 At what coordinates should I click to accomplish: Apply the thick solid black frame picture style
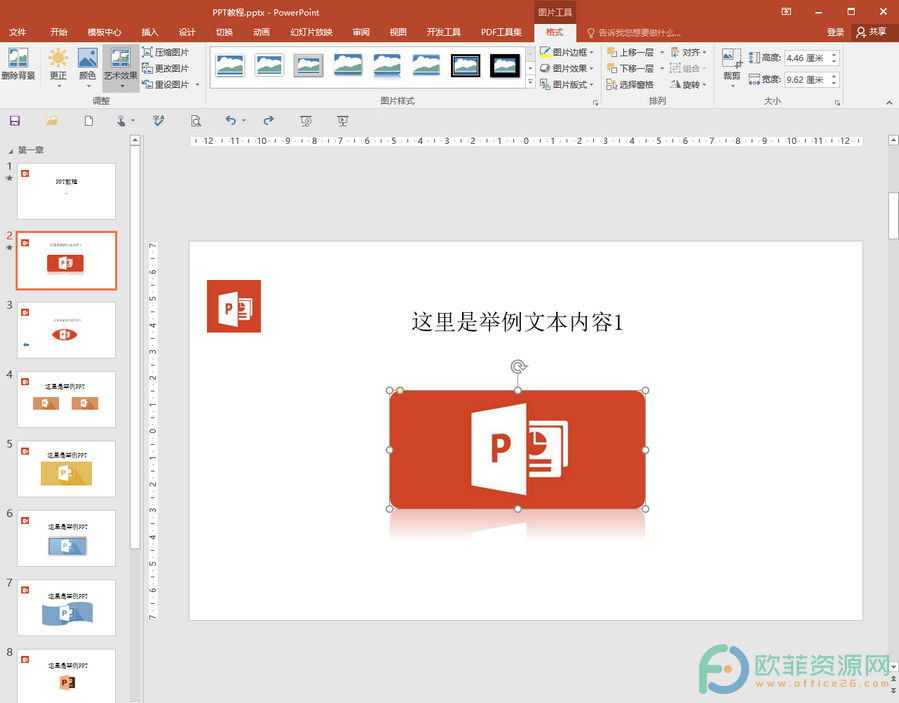pyautogui.click(x=505, y=65)
